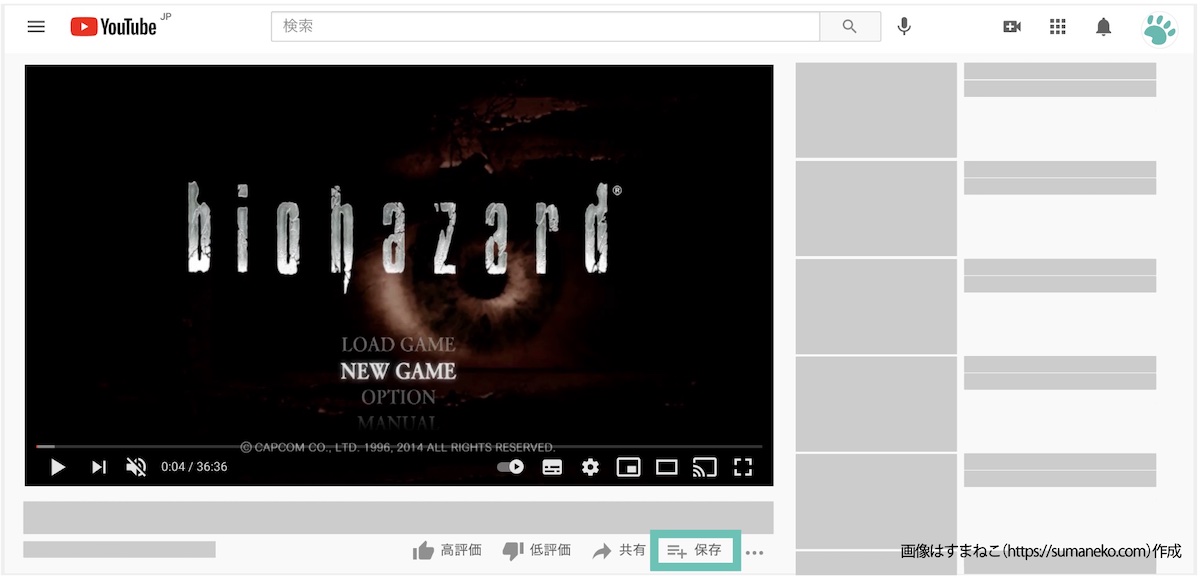Unmute the video speaker icon
The height and width of the screenshot is (578, 1200).
(x=136, y=467)
